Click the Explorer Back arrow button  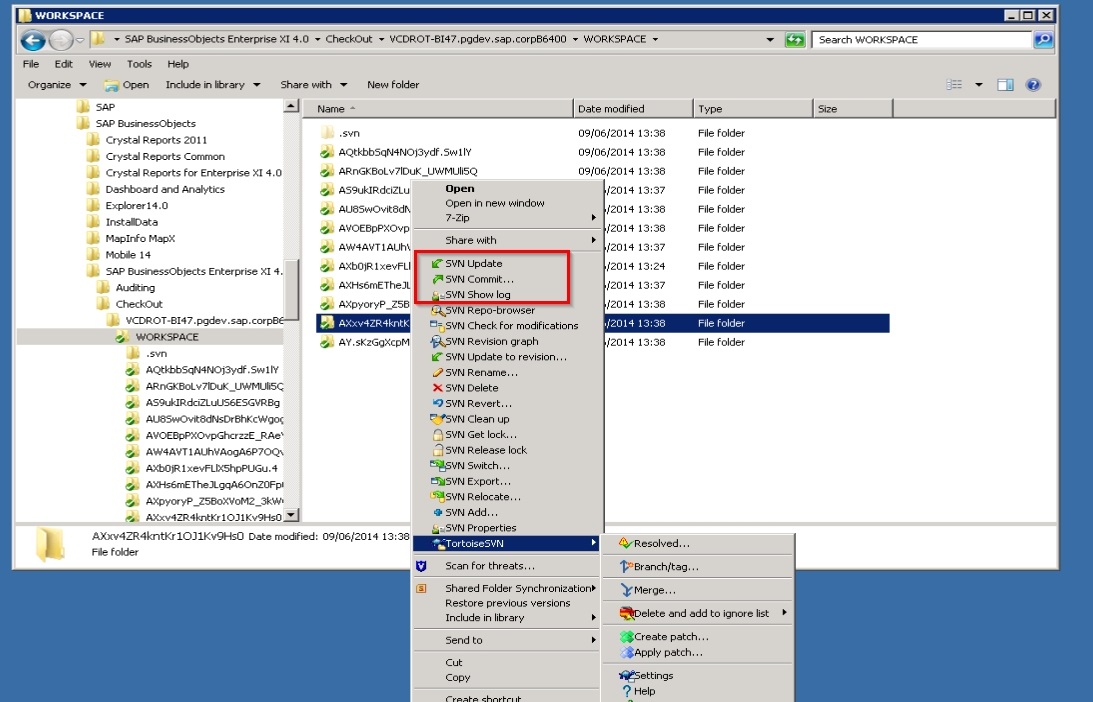32,40
